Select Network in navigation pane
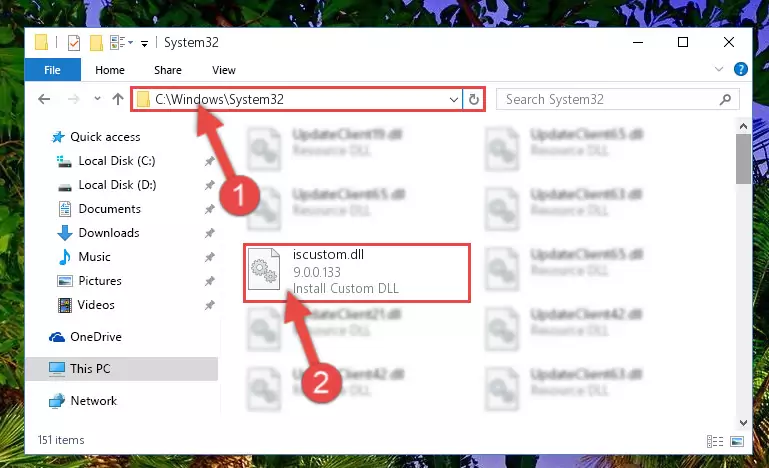769x468 pixels. (x=94, y=401)
